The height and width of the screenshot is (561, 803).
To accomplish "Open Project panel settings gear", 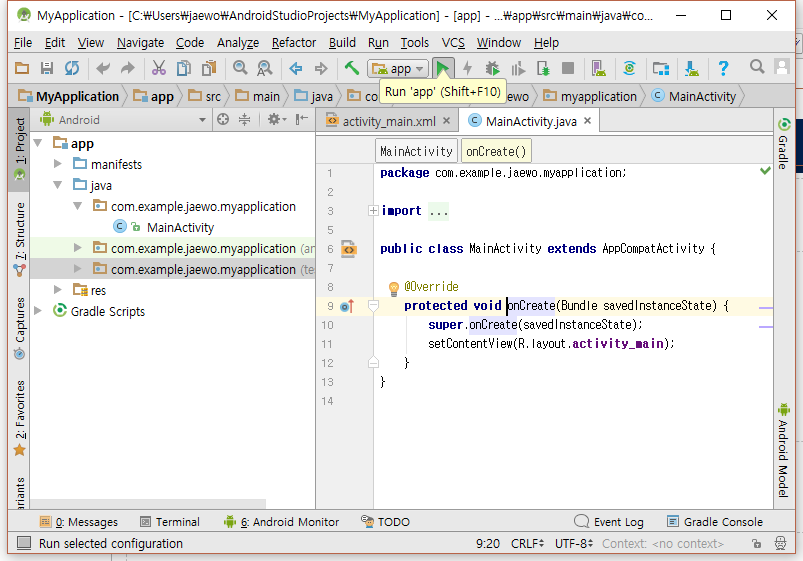I will 276,119.
